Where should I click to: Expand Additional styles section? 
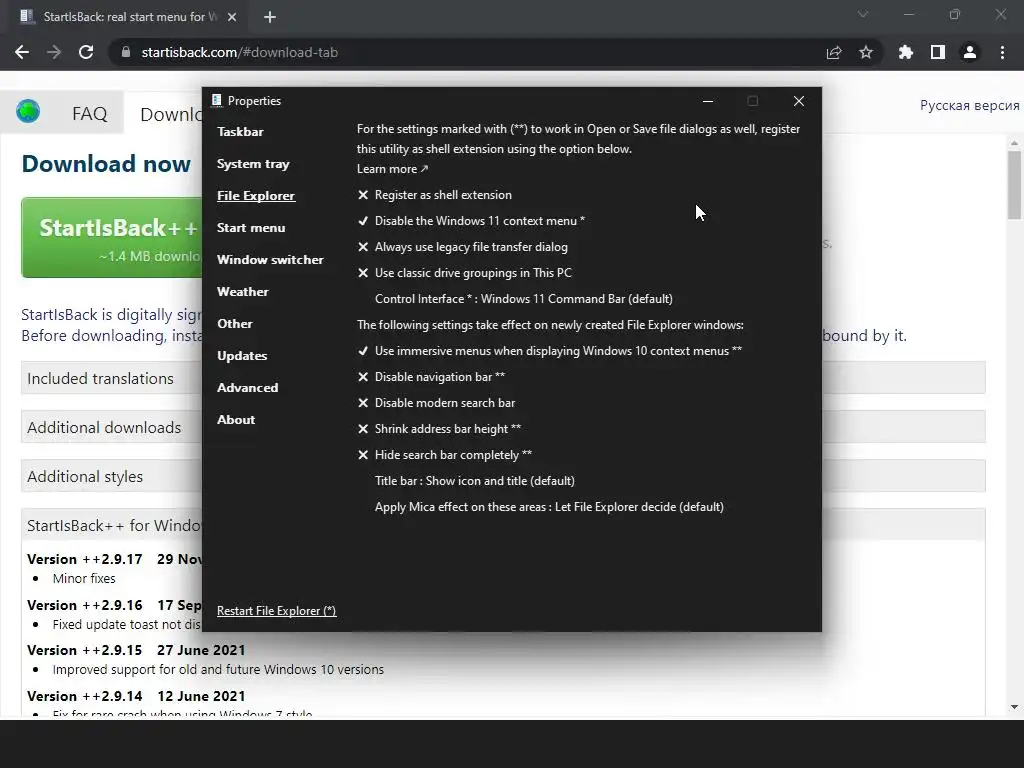(112, 476)
